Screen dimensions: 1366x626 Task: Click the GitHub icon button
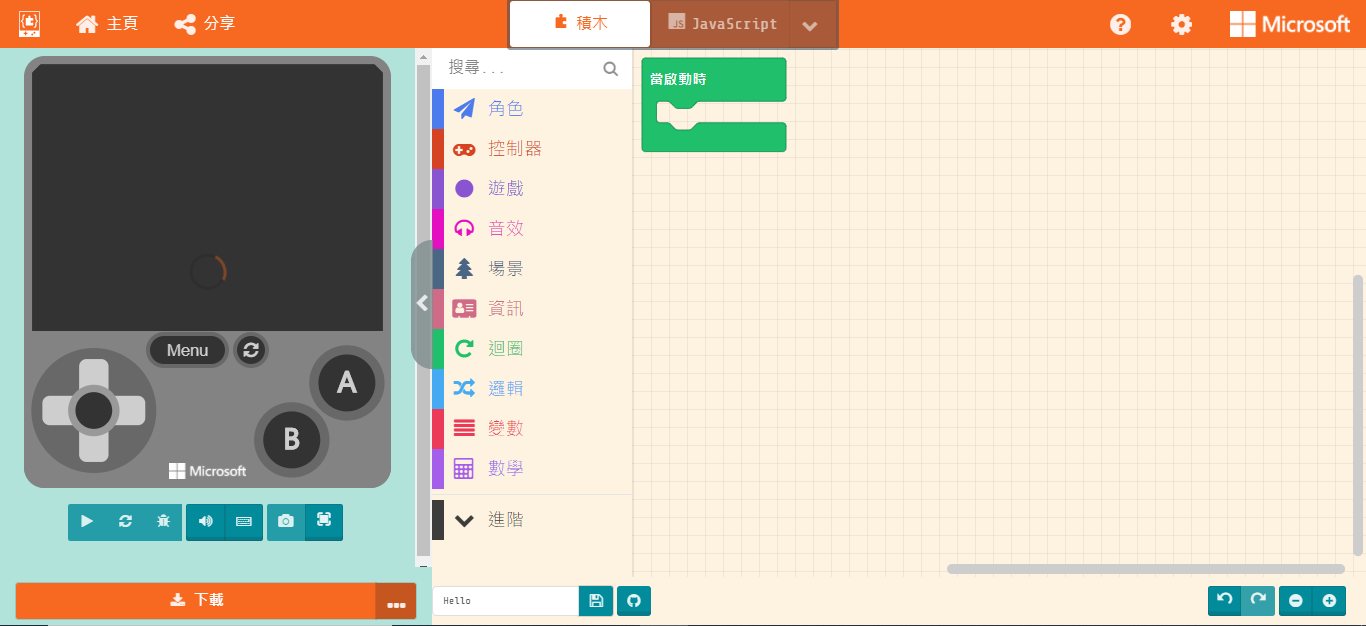pyautogui.click(x=634, y=601)
